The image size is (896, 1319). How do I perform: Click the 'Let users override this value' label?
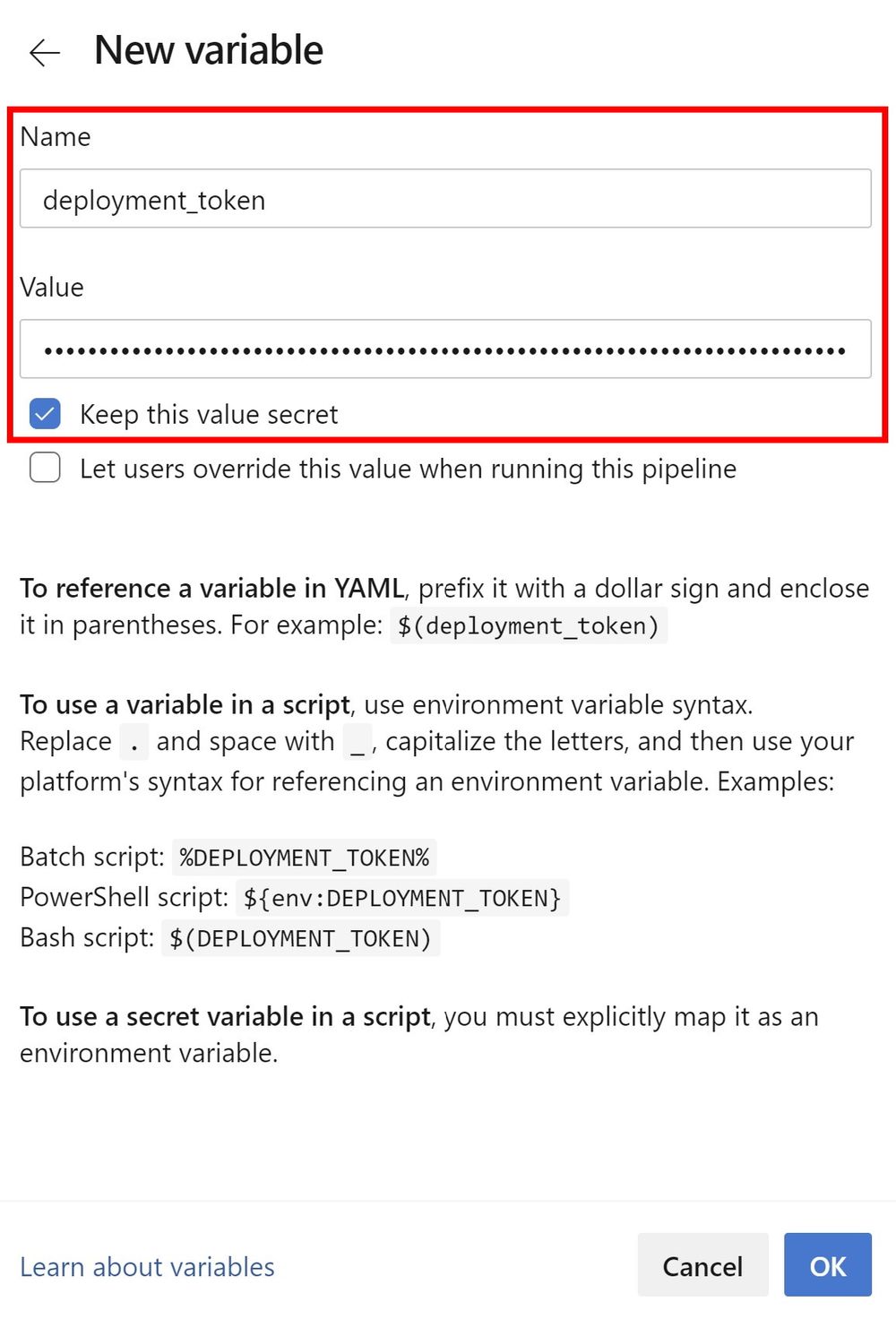tap(408, 469)
